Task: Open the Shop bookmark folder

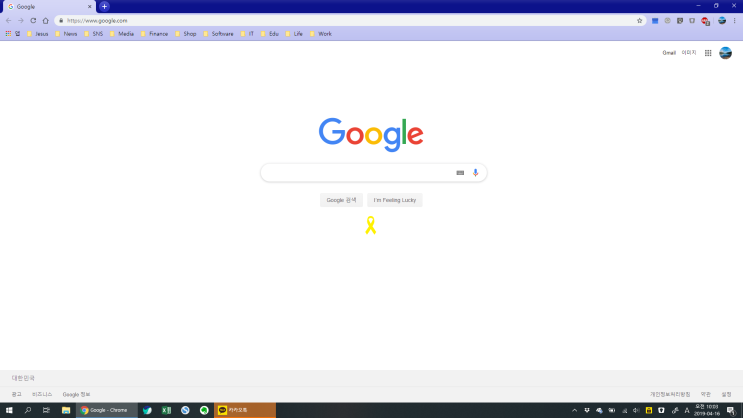Action: (186, 34)
